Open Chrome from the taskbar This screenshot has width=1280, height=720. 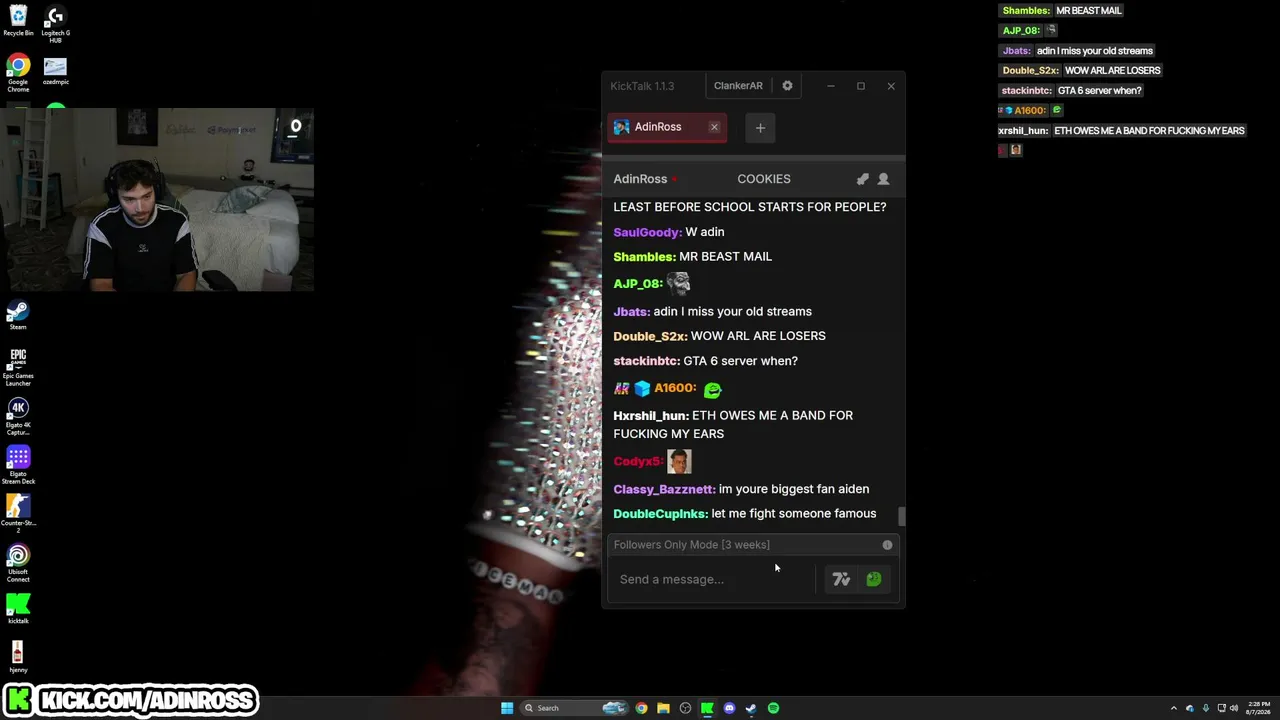click(641, 708)
